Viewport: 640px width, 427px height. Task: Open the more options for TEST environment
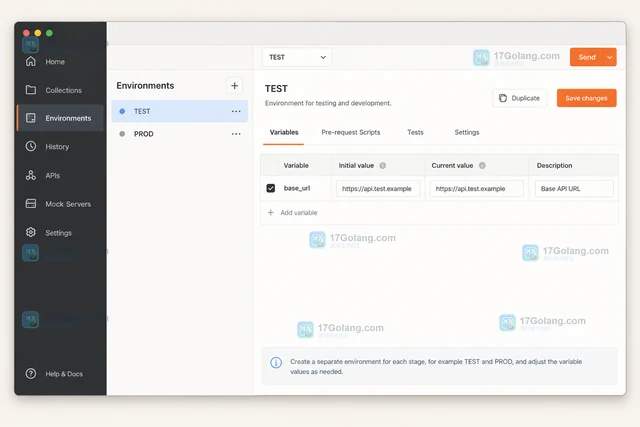tap(236, 111)
